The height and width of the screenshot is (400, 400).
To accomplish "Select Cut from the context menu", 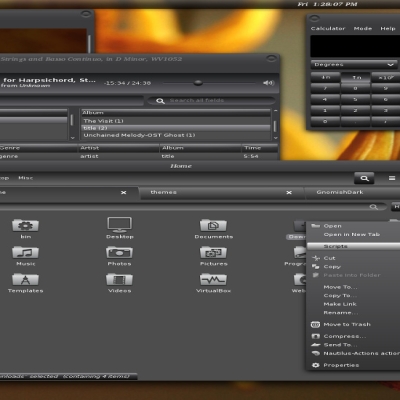I will pos(353,258).
